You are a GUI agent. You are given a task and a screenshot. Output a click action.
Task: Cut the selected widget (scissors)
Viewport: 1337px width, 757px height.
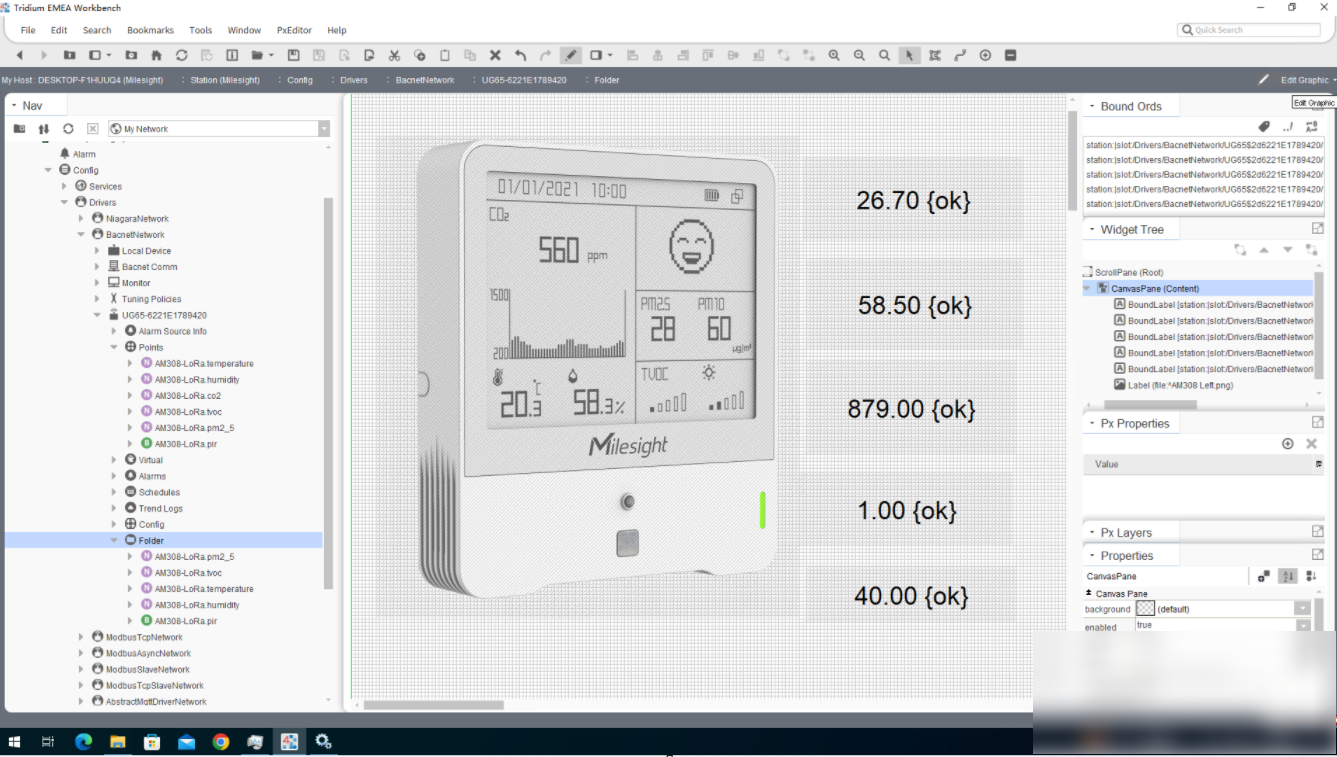394,55
